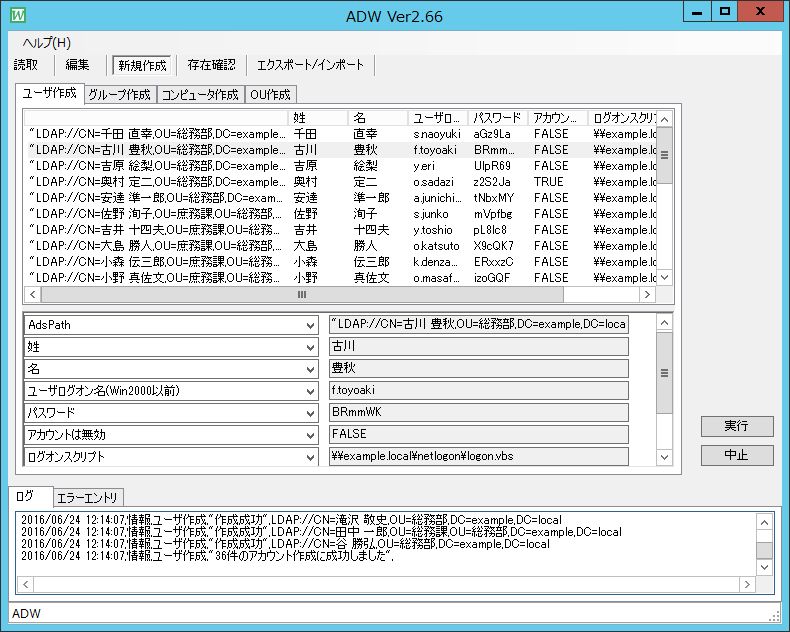
Task: Open the エクスポート/インポート toolbar tab
Action: pyautogui.click(x=310, y=65)
